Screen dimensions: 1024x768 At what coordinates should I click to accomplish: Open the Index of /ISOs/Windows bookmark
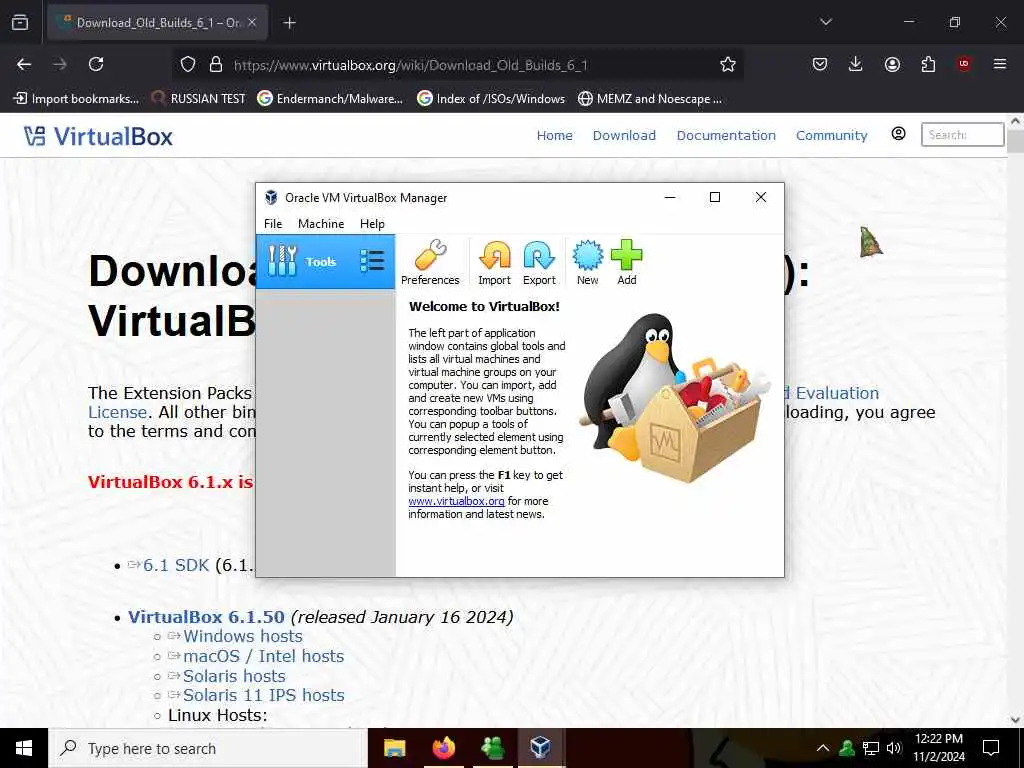(x=491, y=99)
